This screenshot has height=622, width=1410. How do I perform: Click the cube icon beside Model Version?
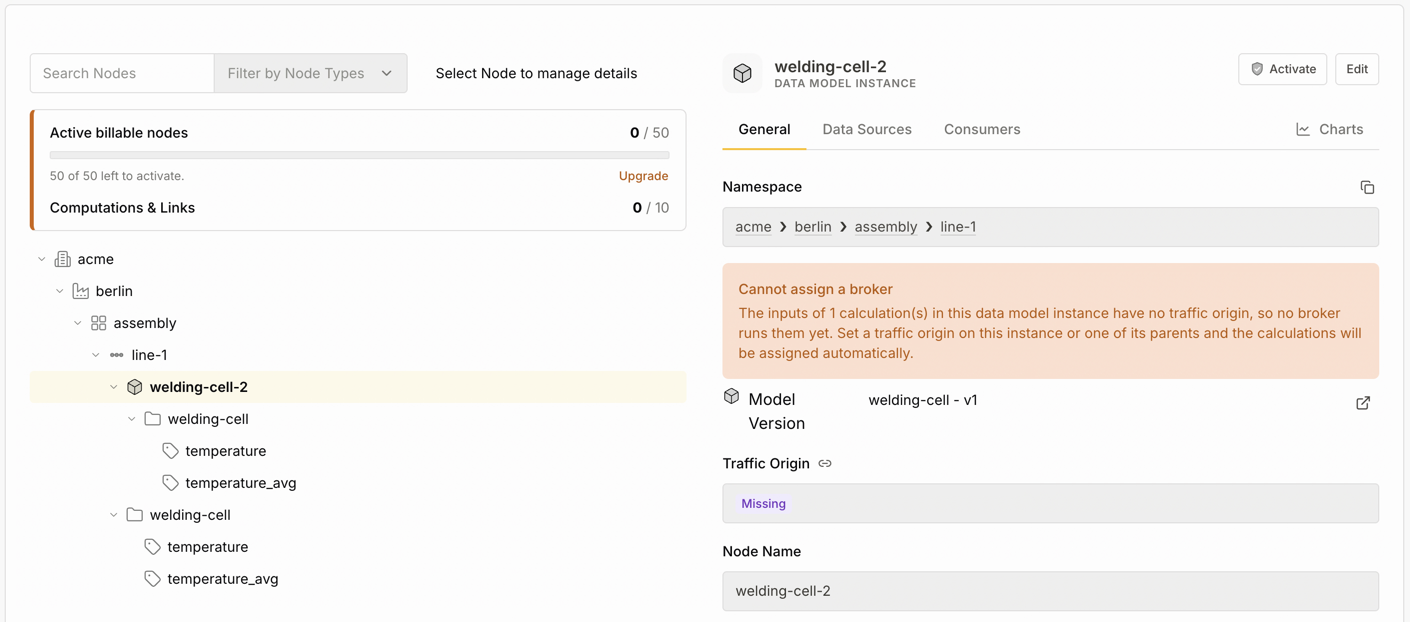[x=732, y=397]
